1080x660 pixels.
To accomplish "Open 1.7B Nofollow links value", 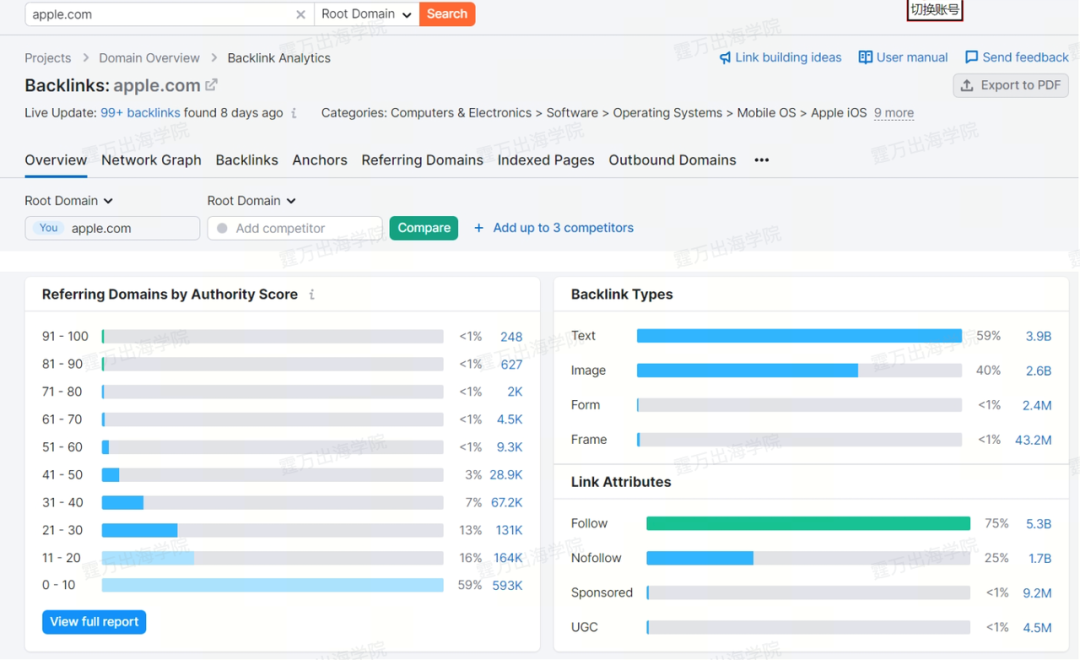I will click(x=1039, y=558).
